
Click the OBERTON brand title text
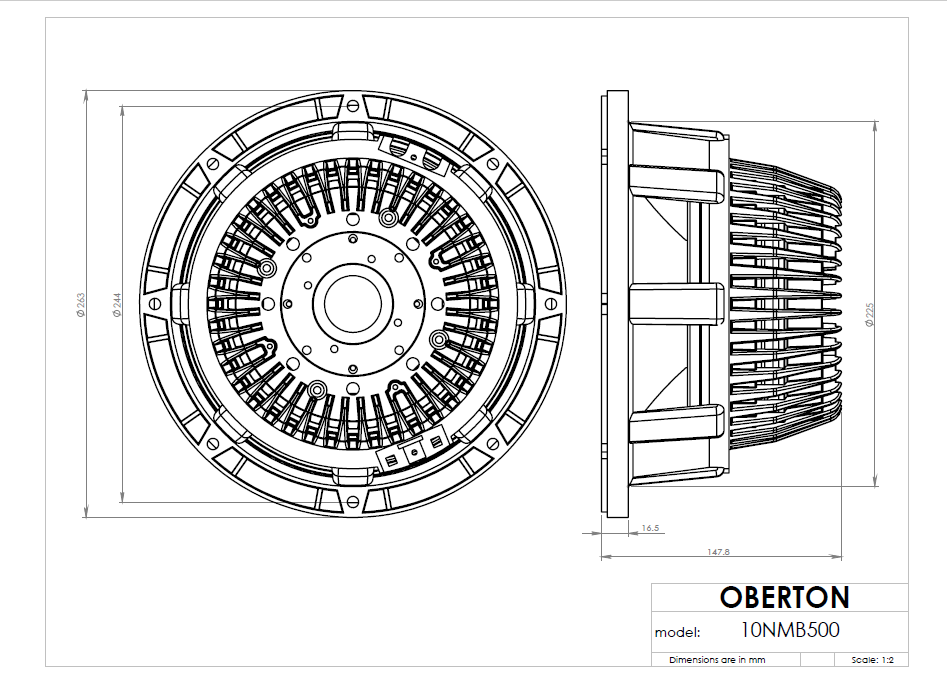[784, 598]
